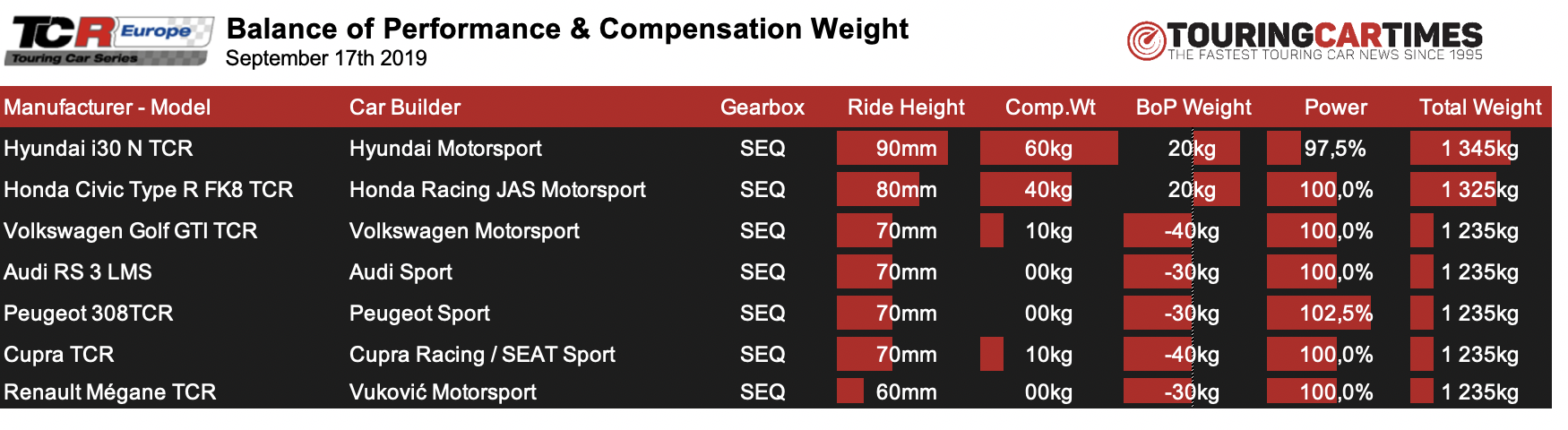Screen dimensions: 1568x430
Task: Click the Total Weight column header
Action: (x=1480, y=107)
